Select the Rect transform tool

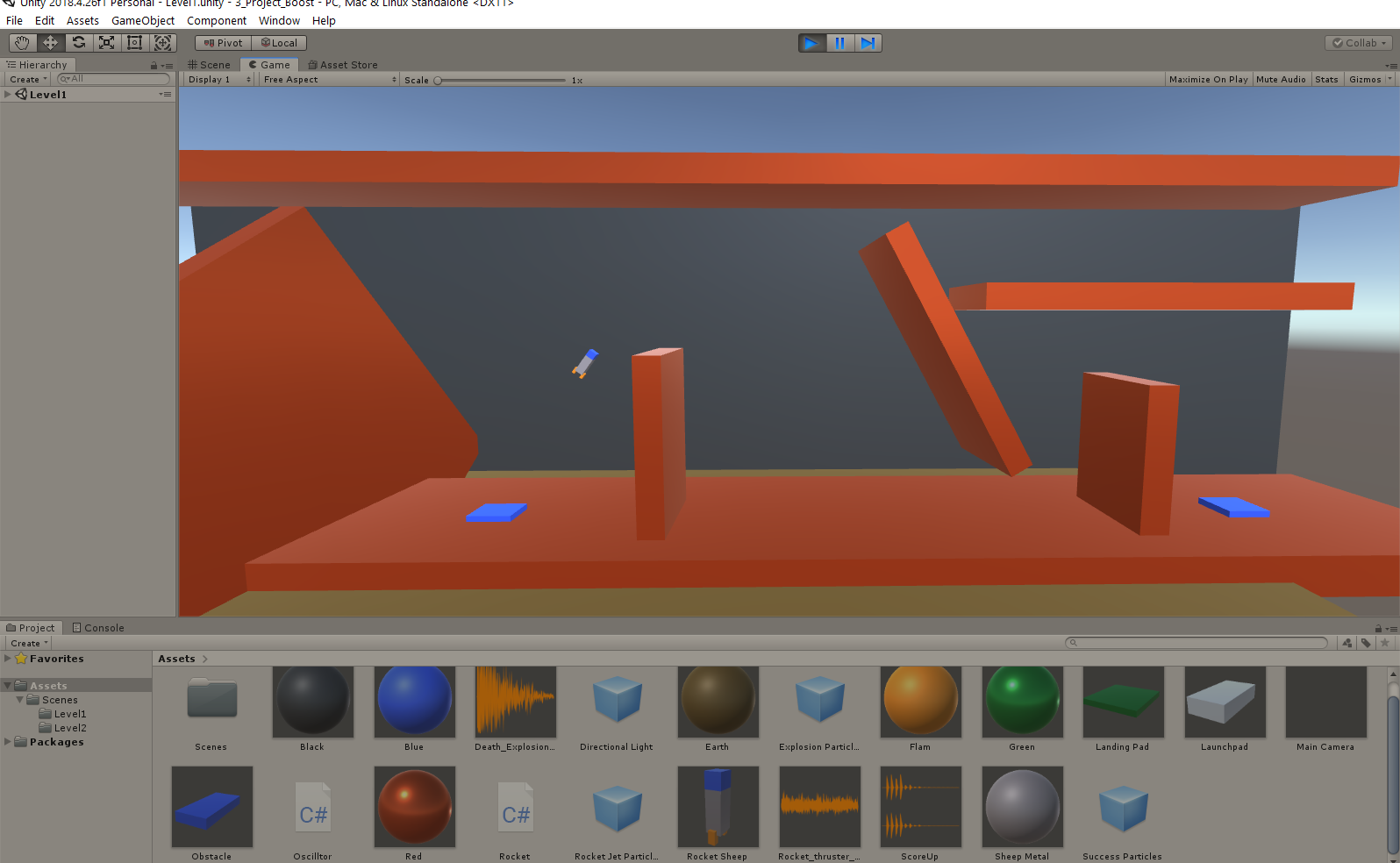134,42
